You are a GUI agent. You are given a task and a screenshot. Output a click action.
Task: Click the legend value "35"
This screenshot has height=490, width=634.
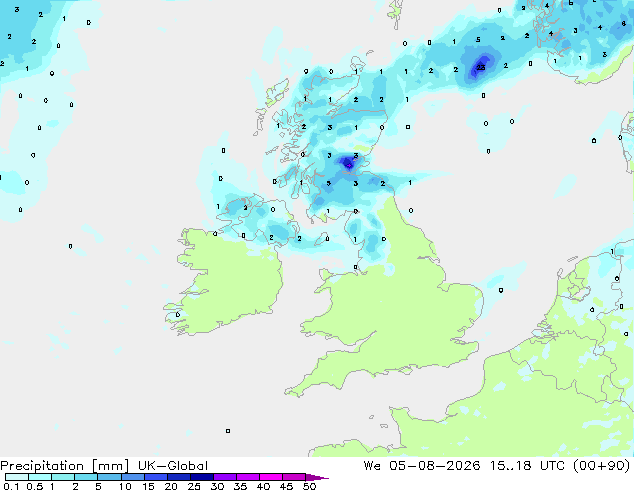tap(240, 486)
